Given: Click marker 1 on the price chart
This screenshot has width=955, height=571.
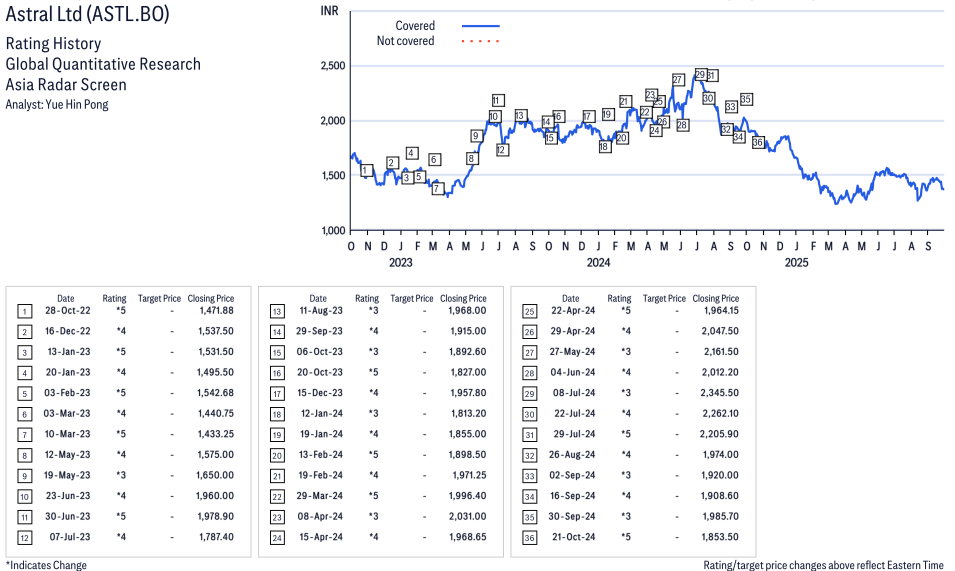Looking at the screenshot, I should tap(366, 170).
